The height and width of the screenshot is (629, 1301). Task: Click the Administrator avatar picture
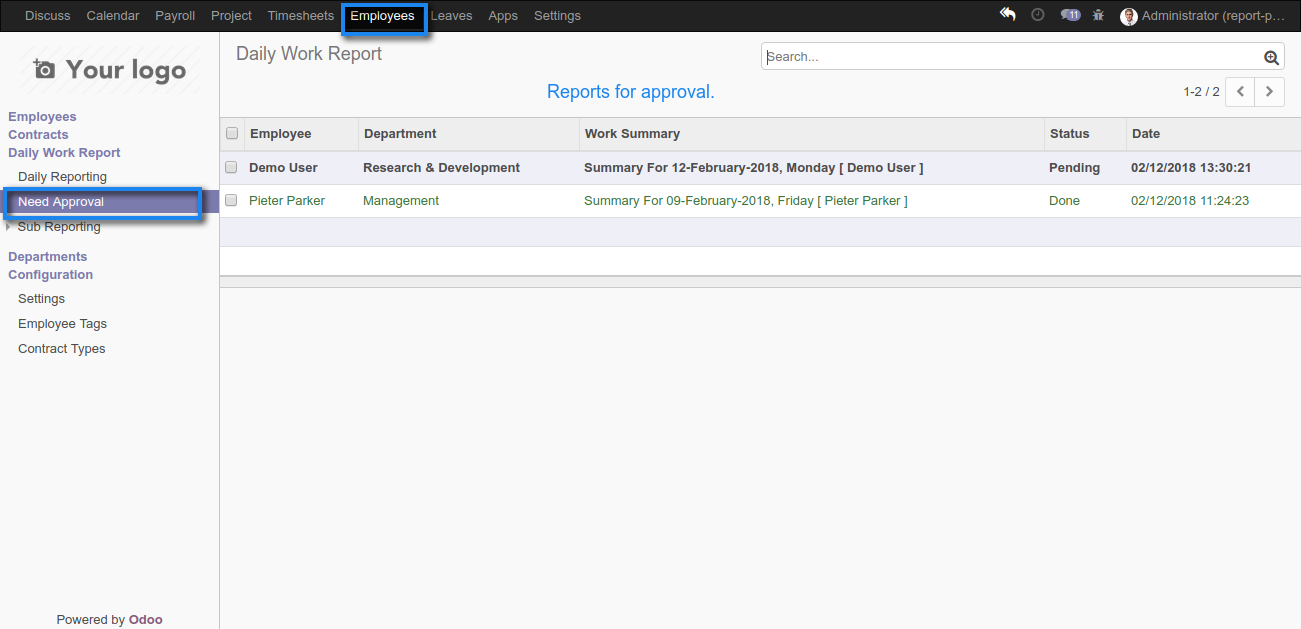1129,16
